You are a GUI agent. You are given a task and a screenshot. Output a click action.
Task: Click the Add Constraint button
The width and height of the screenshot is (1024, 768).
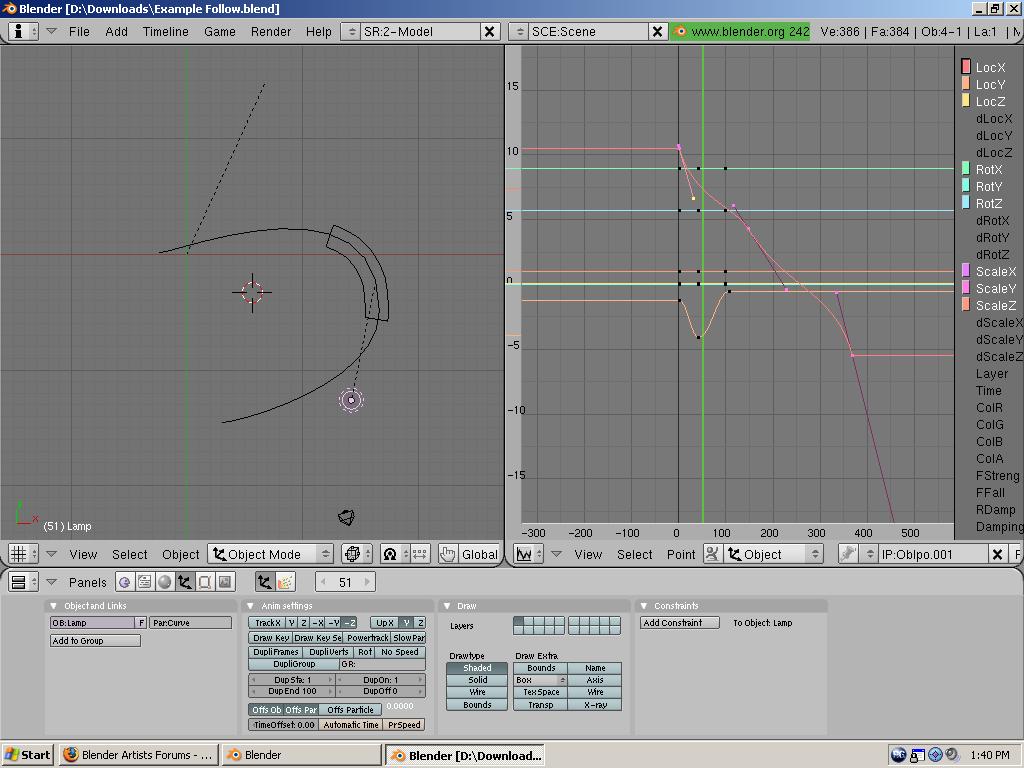[679, 623]
